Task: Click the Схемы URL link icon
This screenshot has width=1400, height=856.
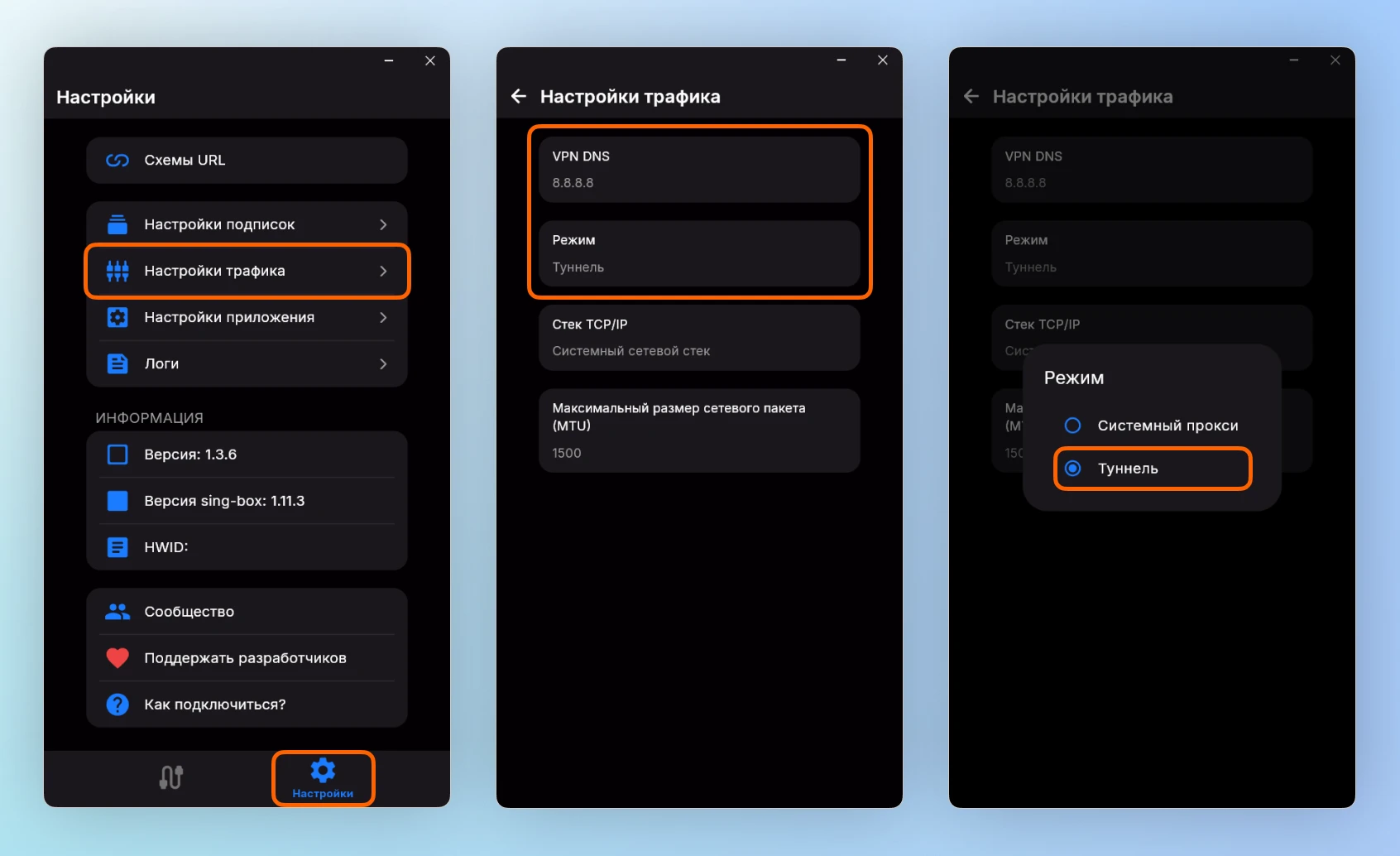Action: point(117,161)
